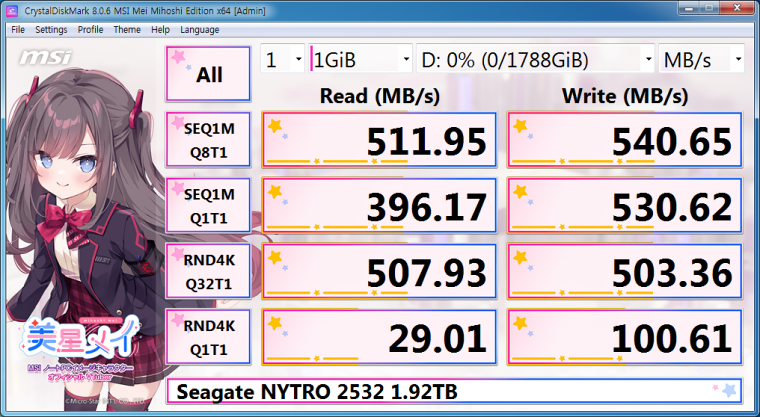Start the SEQ1M Q8T1 test
The width and height of the screenshot is (760, 417).
point(208,140)
